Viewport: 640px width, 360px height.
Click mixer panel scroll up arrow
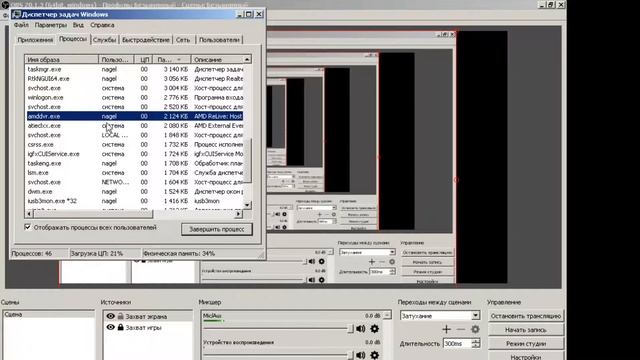387,315
